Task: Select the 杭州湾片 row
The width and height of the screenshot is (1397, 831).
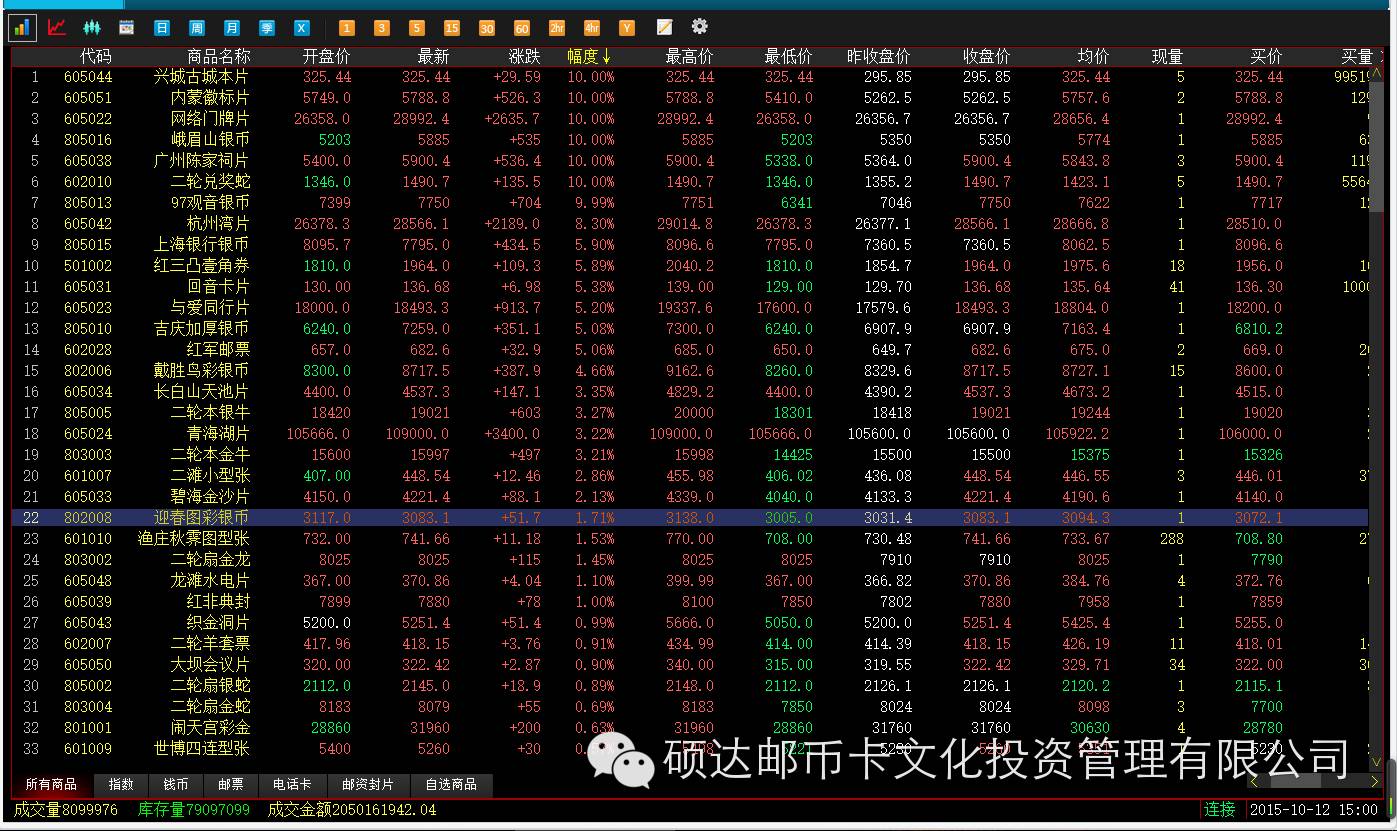Action: 690,224
